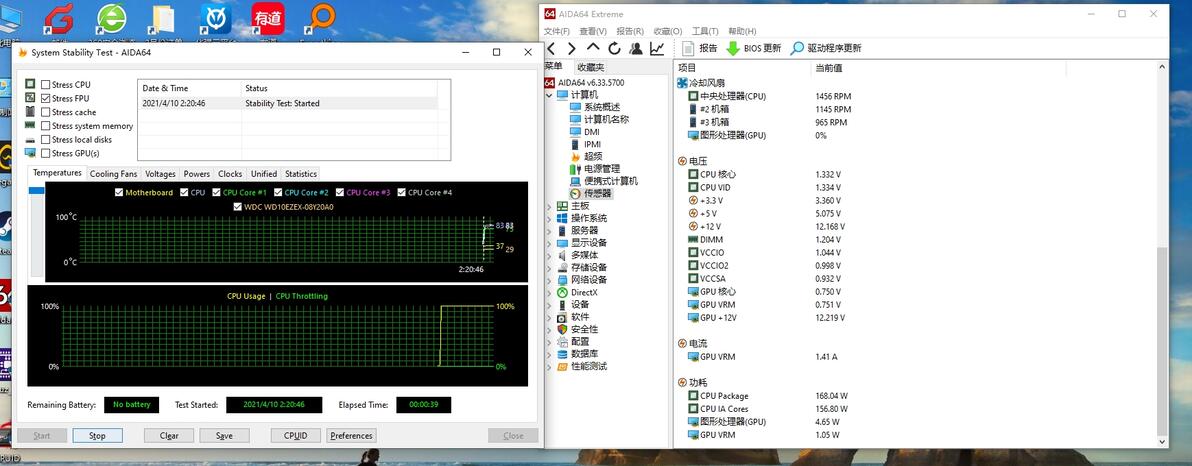Switch to the 收藏夹 tab
The width and height of the screenshot is (1192, 466).
(591, 67)
